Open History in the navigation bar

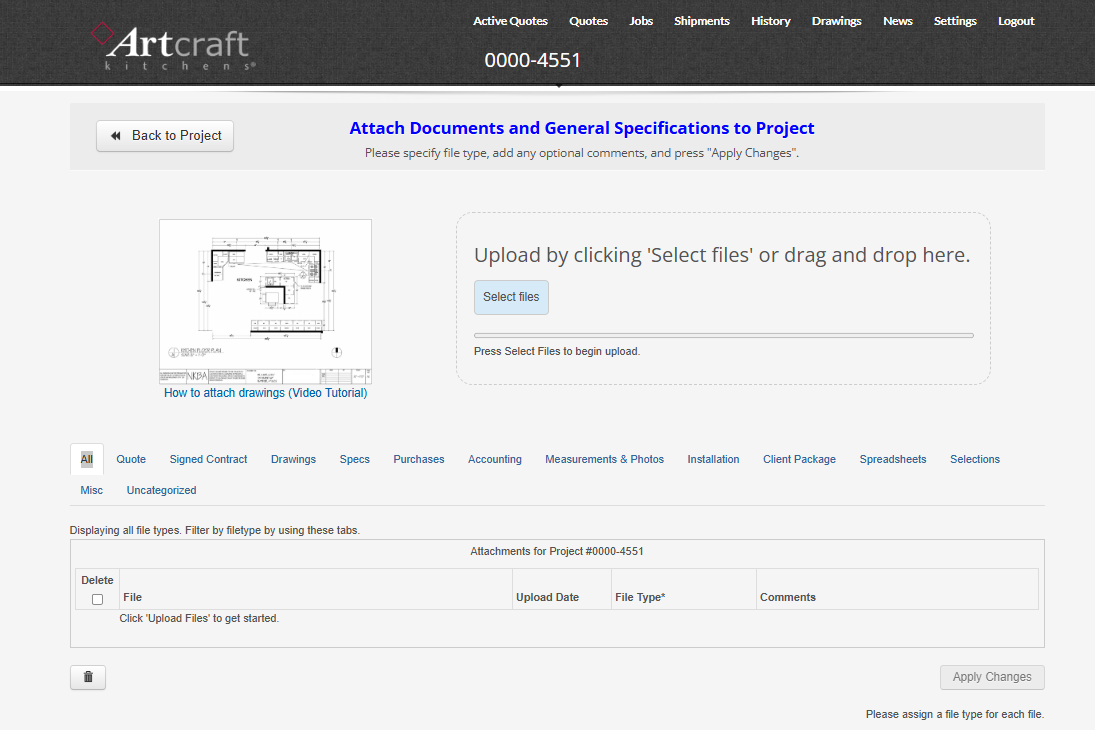click(771, 21)
